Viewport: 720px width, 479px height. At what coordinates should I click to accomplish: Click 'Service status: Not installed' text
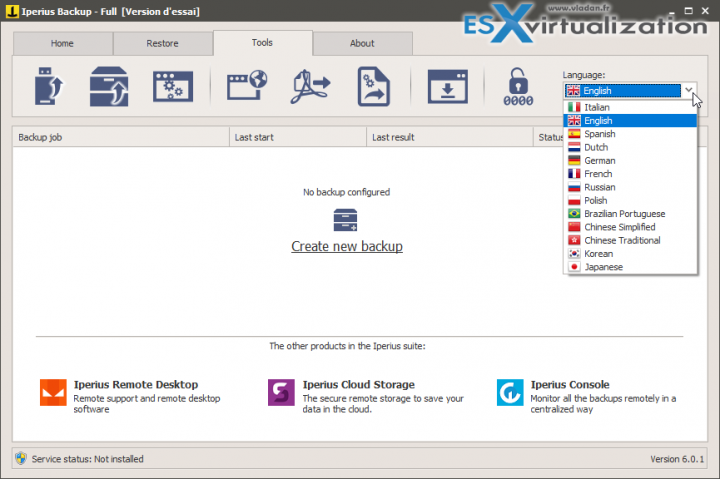(x=87, y=459)
